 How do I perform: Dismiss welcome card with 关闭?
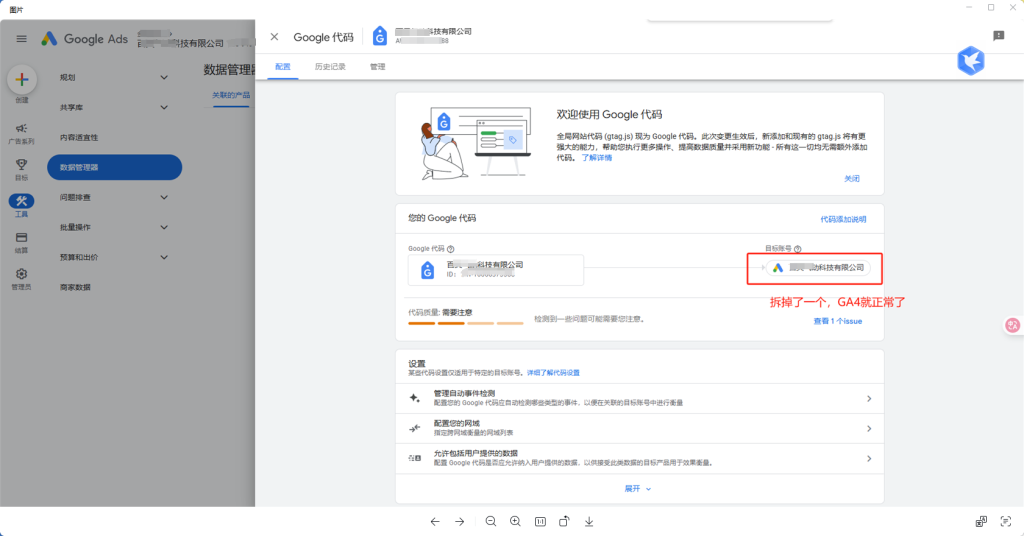(852, 178)
